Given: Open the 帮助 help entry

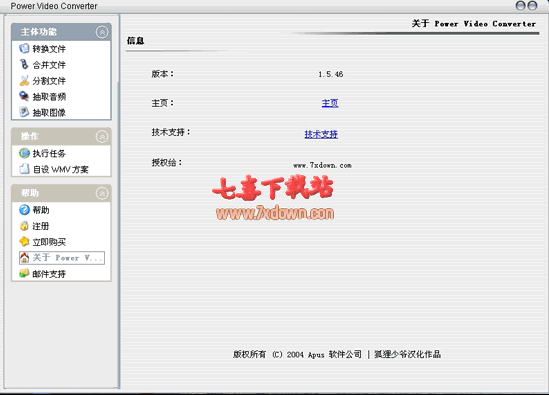Looking at the screenshot, I should point(41,210).
